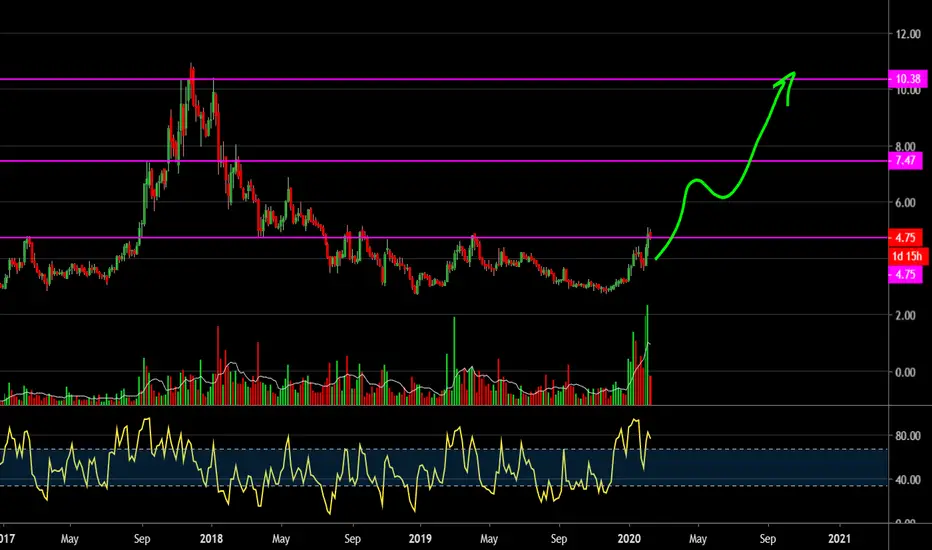The width and height of the screenshot is (932, 550).
Task: Click the May label just after 2020
Action: point(698,539)
